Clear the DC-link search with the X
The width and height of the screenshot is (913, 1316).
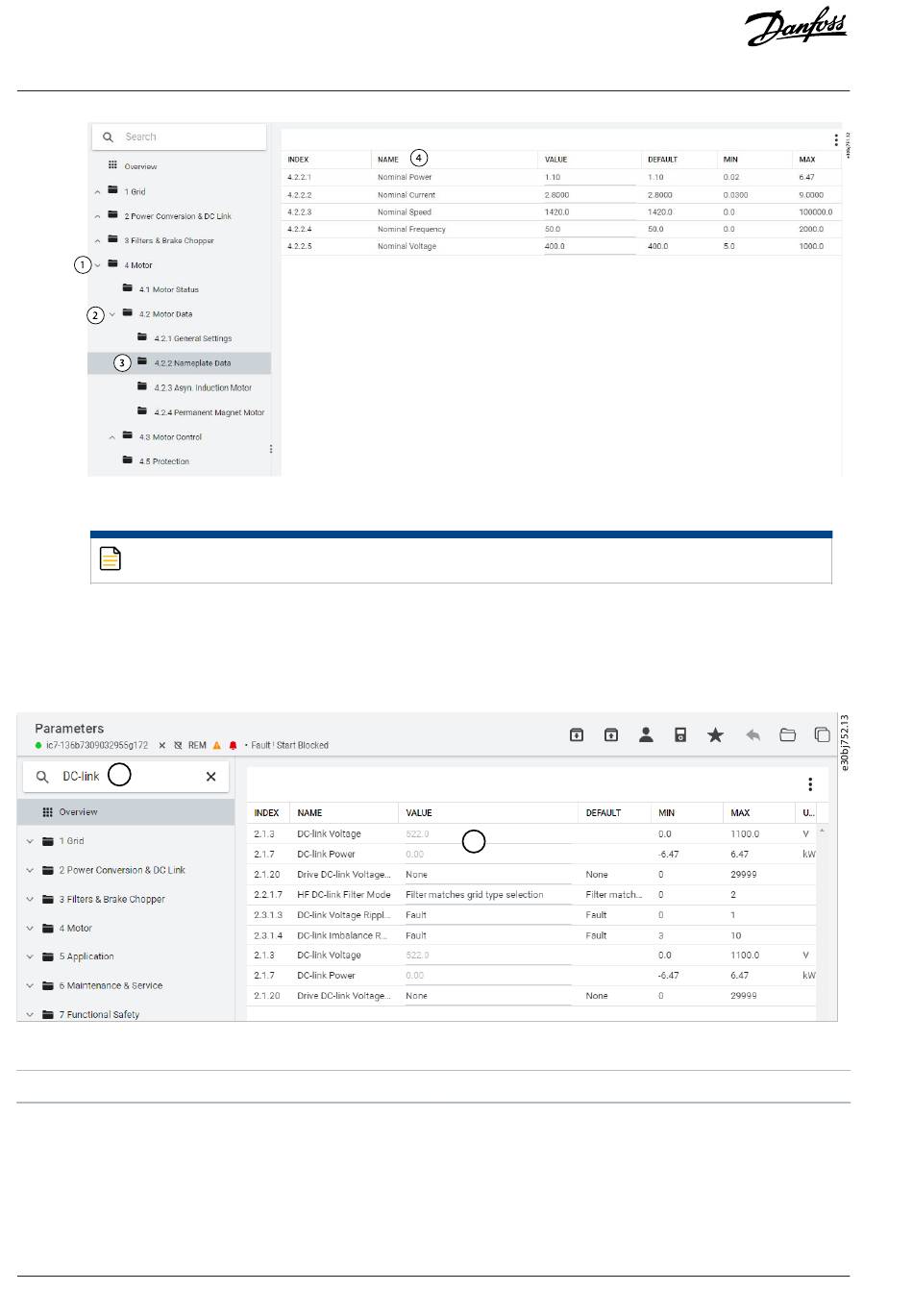[210, 777]
